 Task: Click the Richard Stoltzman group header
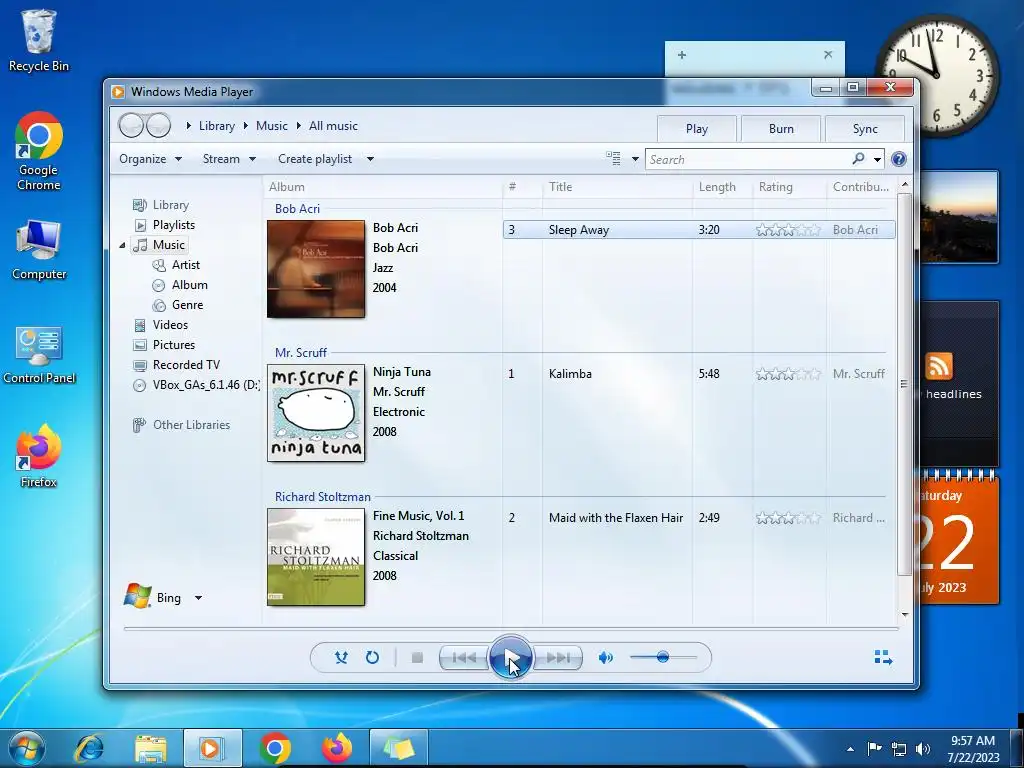pyautogui.click(x=323, y=497)
